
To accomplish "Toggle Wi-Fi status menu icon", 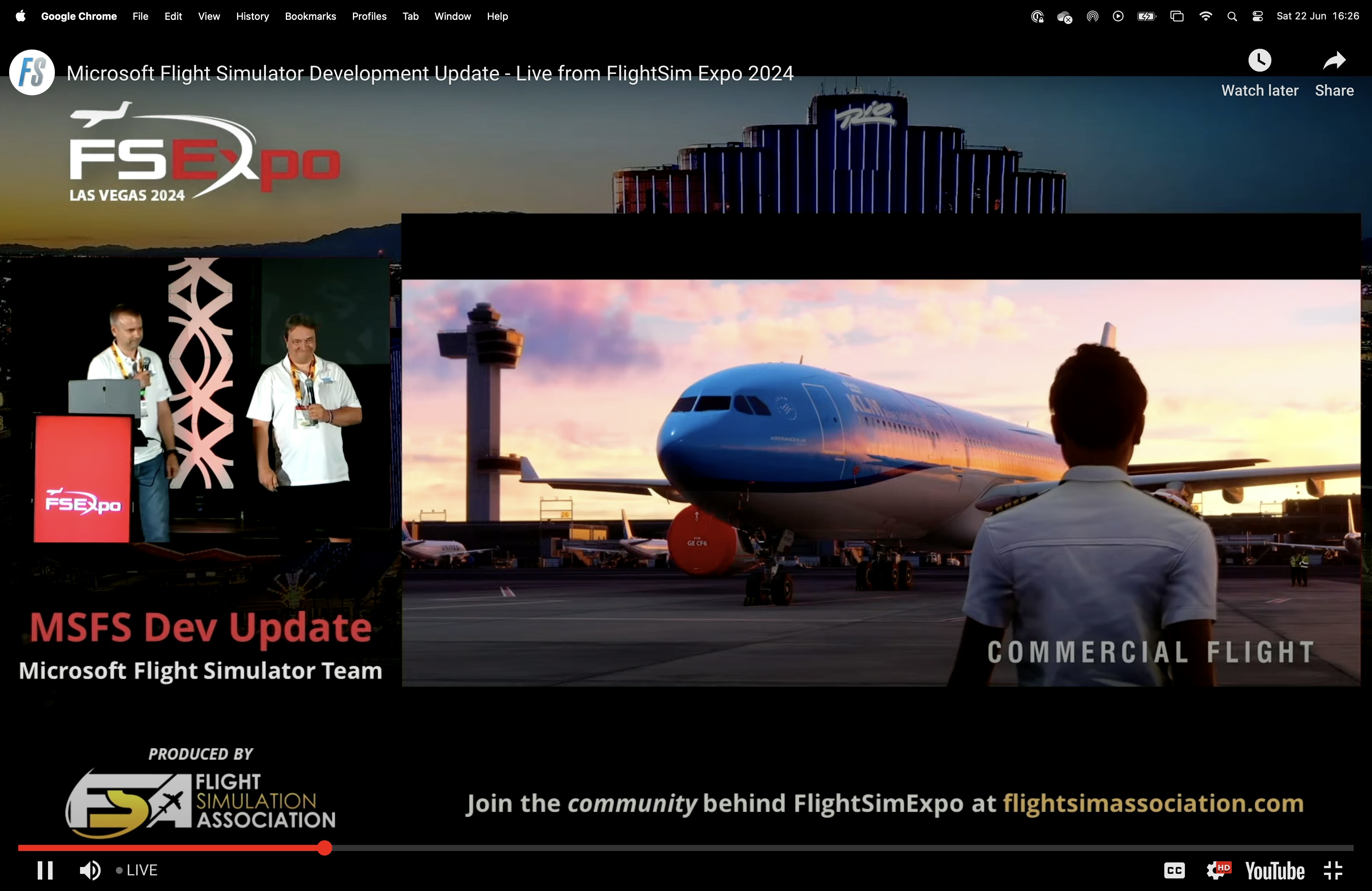I will [1205, 16].
